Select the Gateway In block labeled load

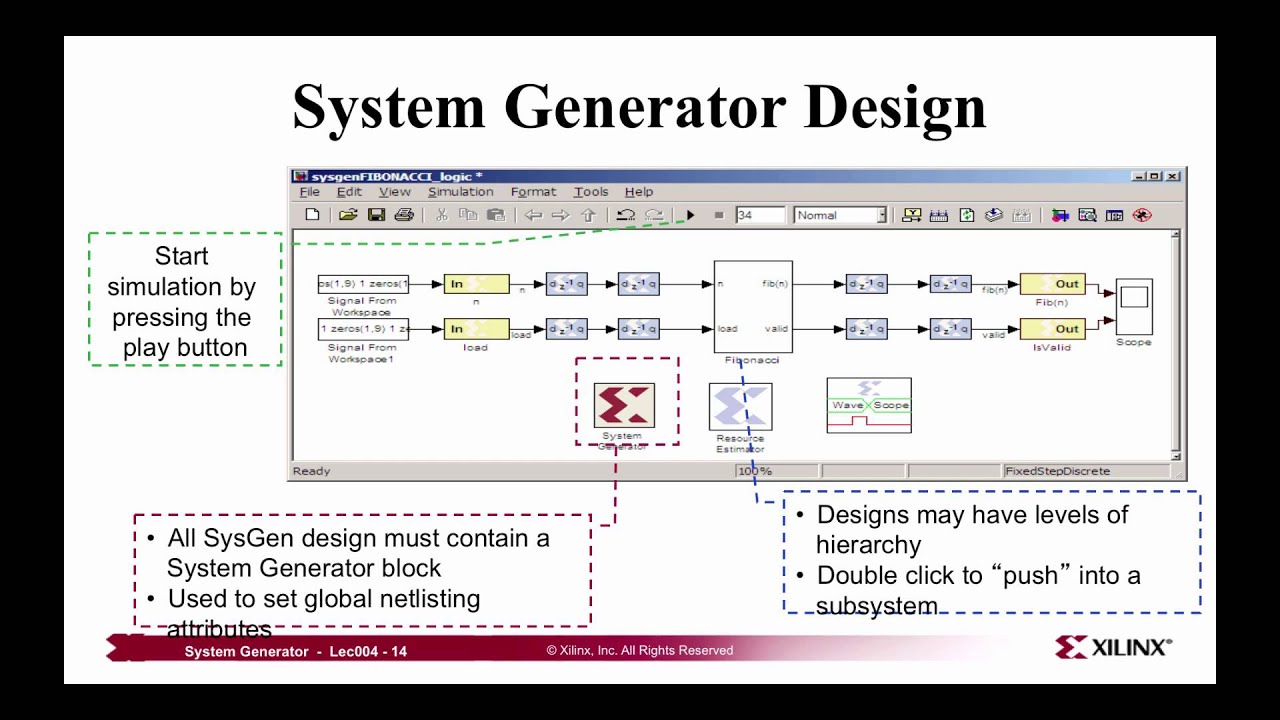click(x=476, y=329)
